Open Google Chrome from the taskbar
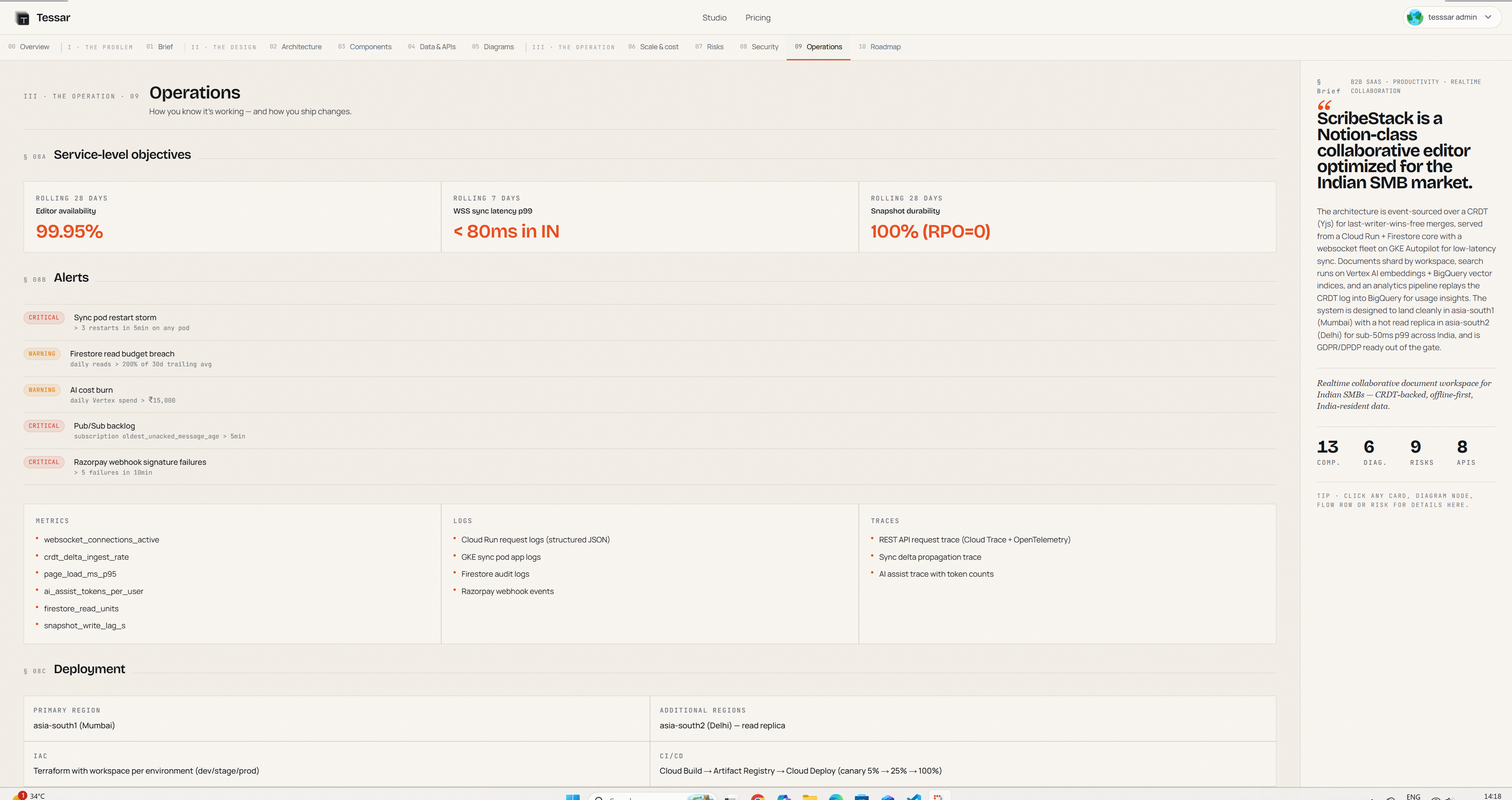1512x800 pixels. point(758,797)
